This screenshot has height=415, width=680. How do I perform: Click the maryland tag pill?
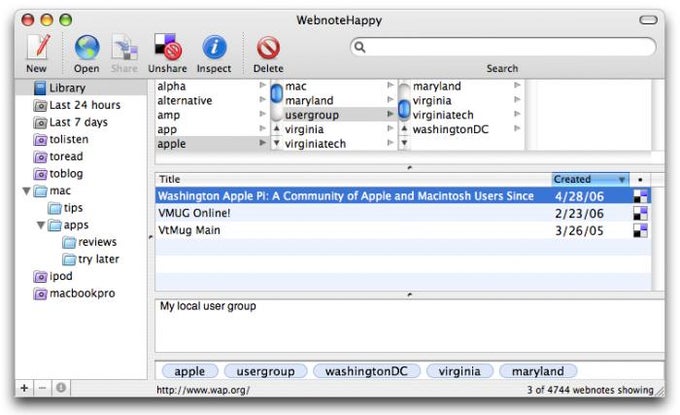tap(538, 371)
